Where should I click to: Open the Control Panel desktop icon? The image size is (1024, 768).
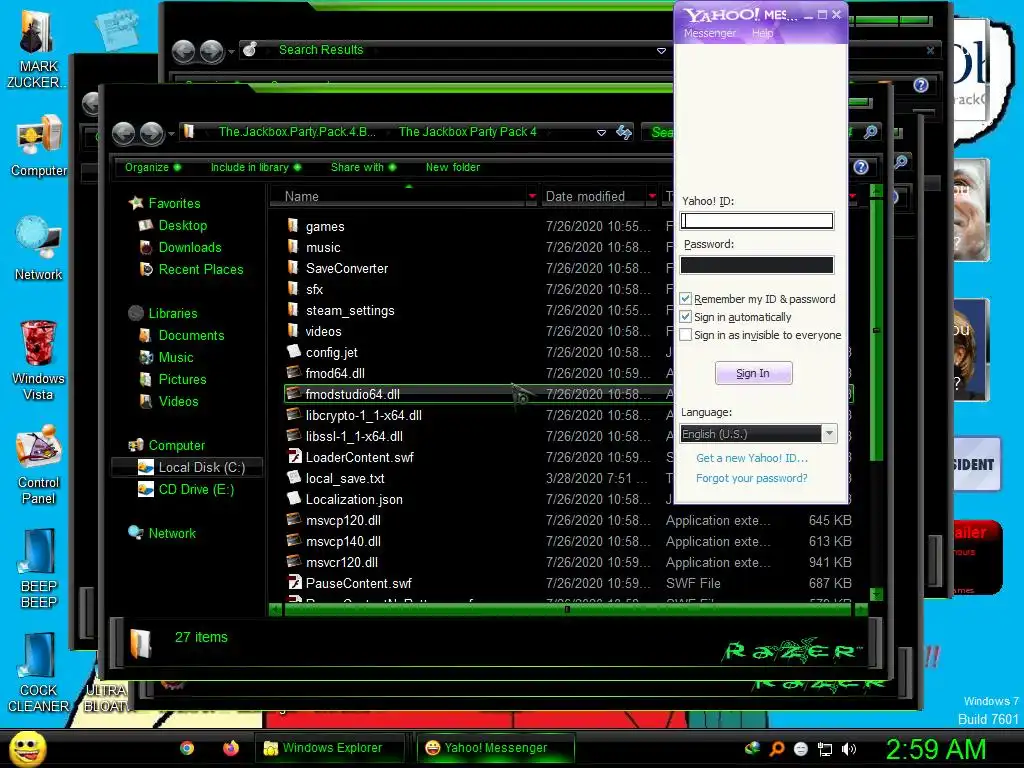click(x=39, y=465)
